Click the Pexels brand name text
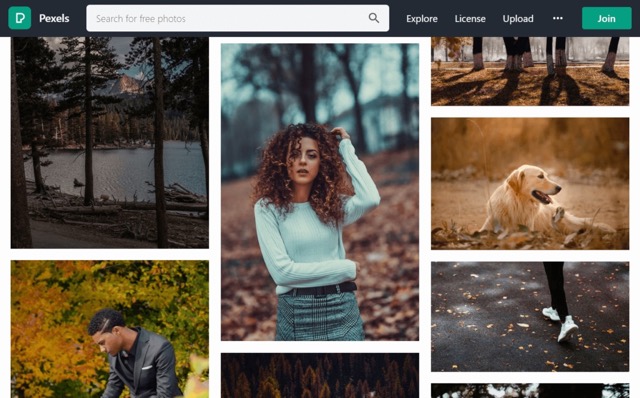640x398 pixels. click(x=54, y=18)
